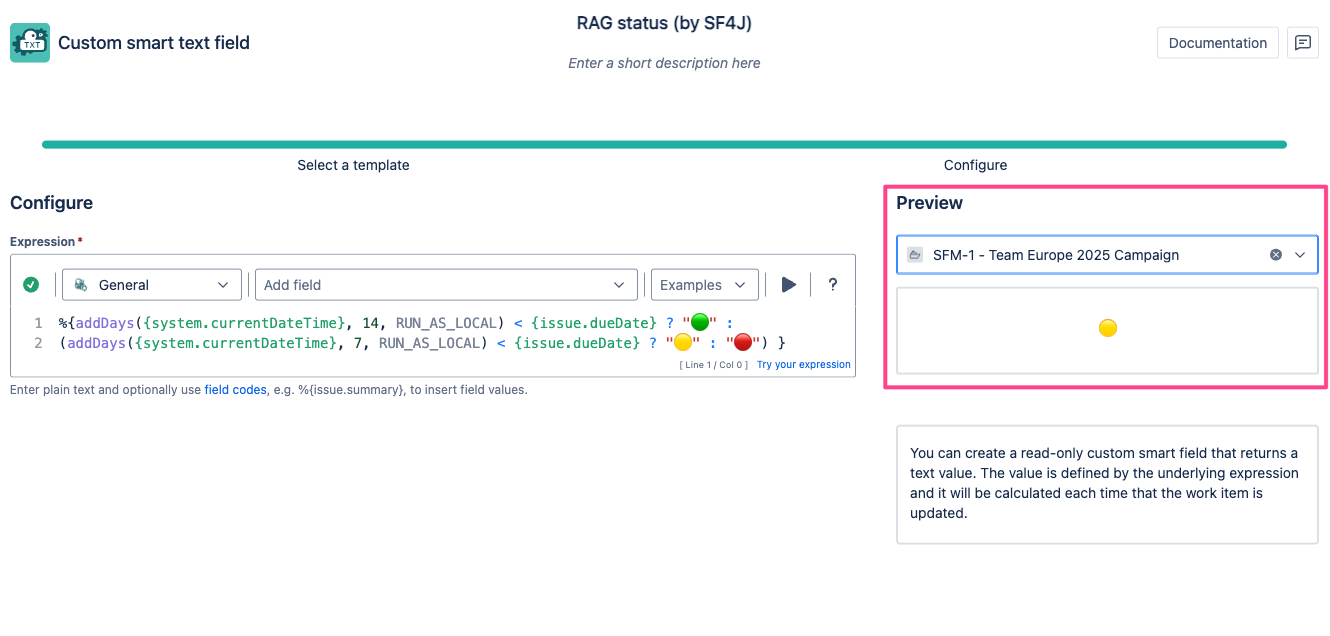Go to the Select a template step

point(353,165)
